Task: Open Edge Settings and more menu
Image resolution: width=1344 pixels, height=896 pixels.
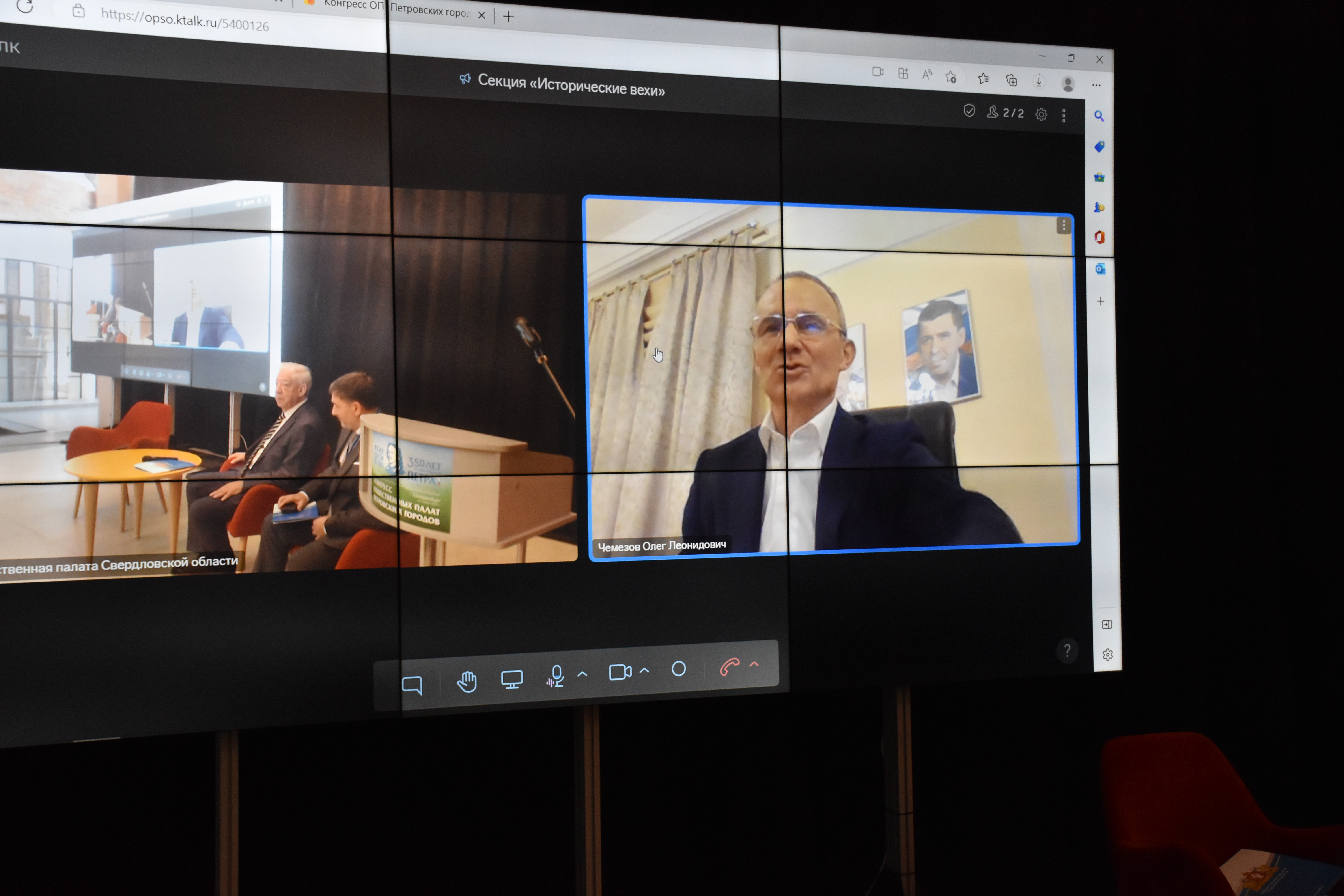Action: [x=1096, y=85]
